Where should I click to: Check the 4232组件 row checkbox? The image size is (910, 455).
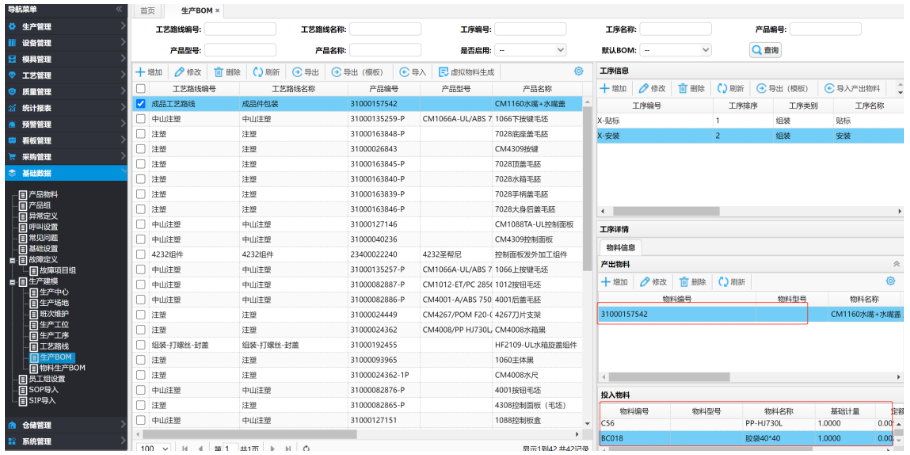pos(141,254)
